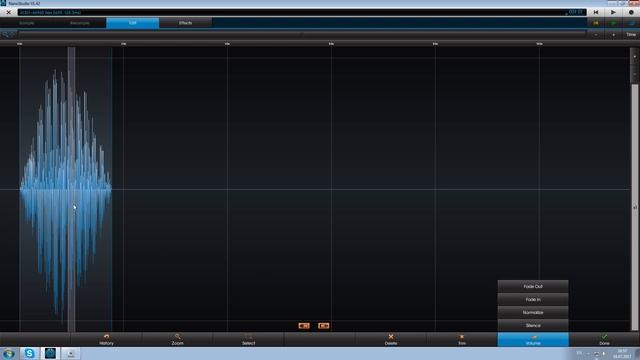
Task: Move selection start with left orange marker
Action: [304, 326]
